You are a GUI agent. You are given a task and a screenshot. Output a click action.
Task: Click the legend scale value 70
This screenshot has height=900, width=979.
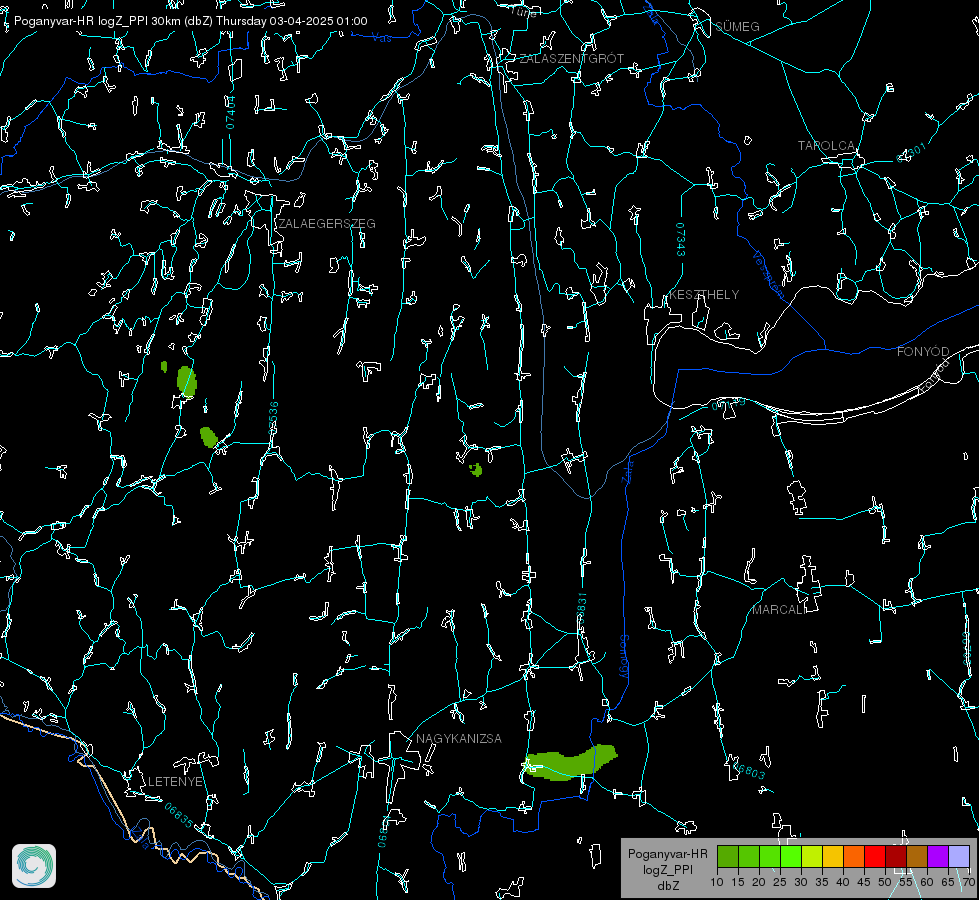pos(969,883)
